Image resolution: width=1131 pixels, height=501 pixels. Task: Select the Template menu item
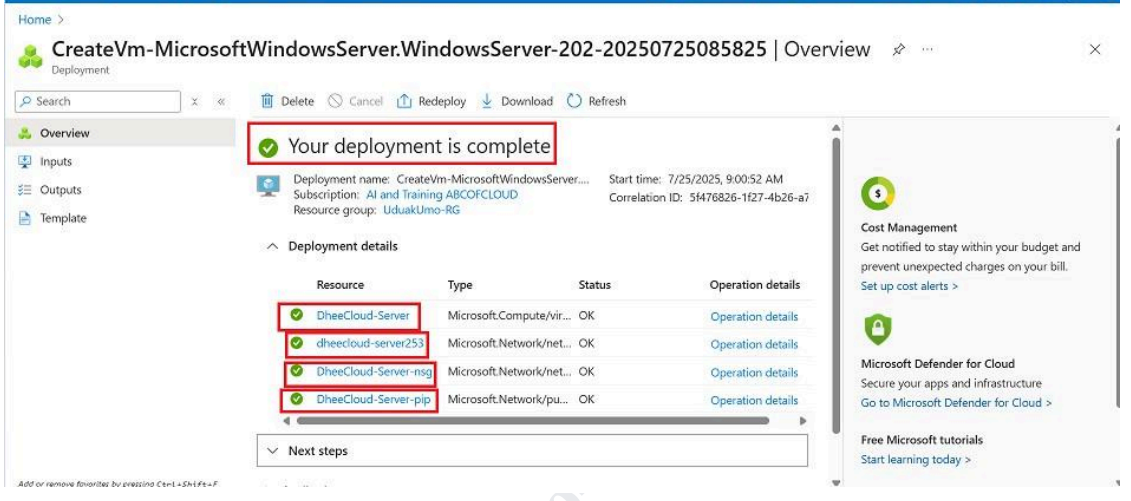click(62, 218)
